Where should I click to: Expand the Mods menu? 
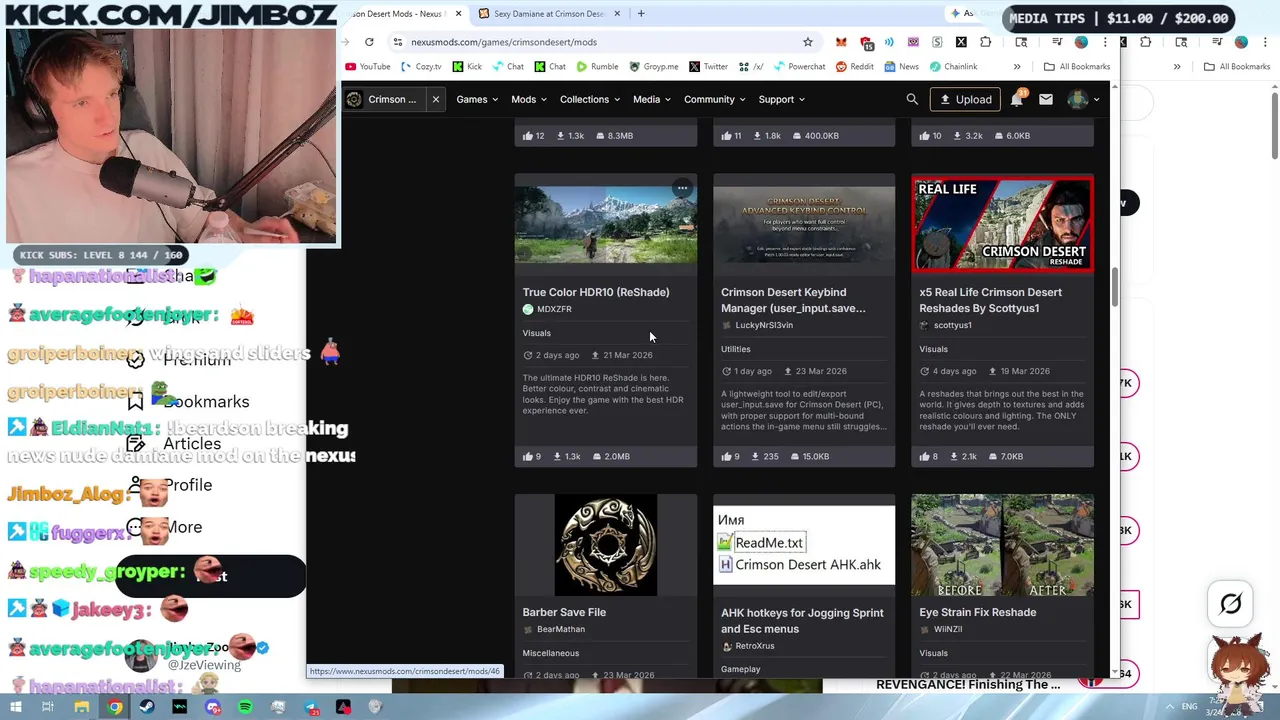pos(529,99)
